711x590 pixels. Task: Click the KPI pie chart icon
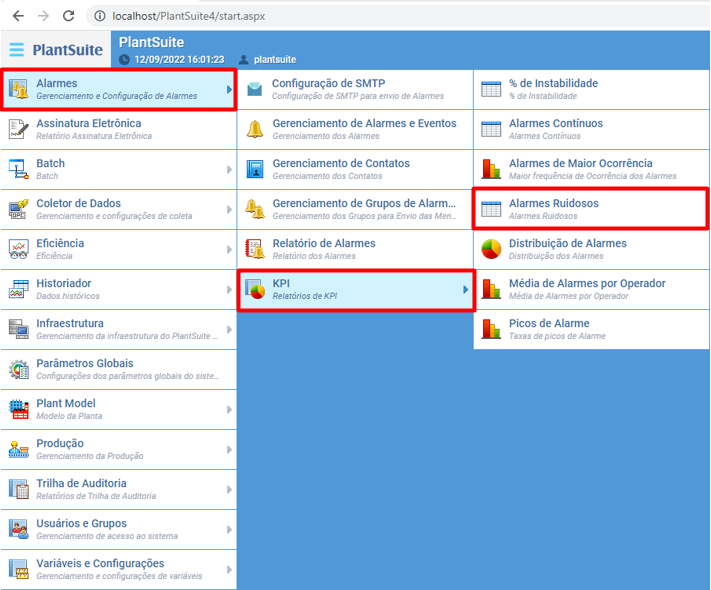click(255, 289)
